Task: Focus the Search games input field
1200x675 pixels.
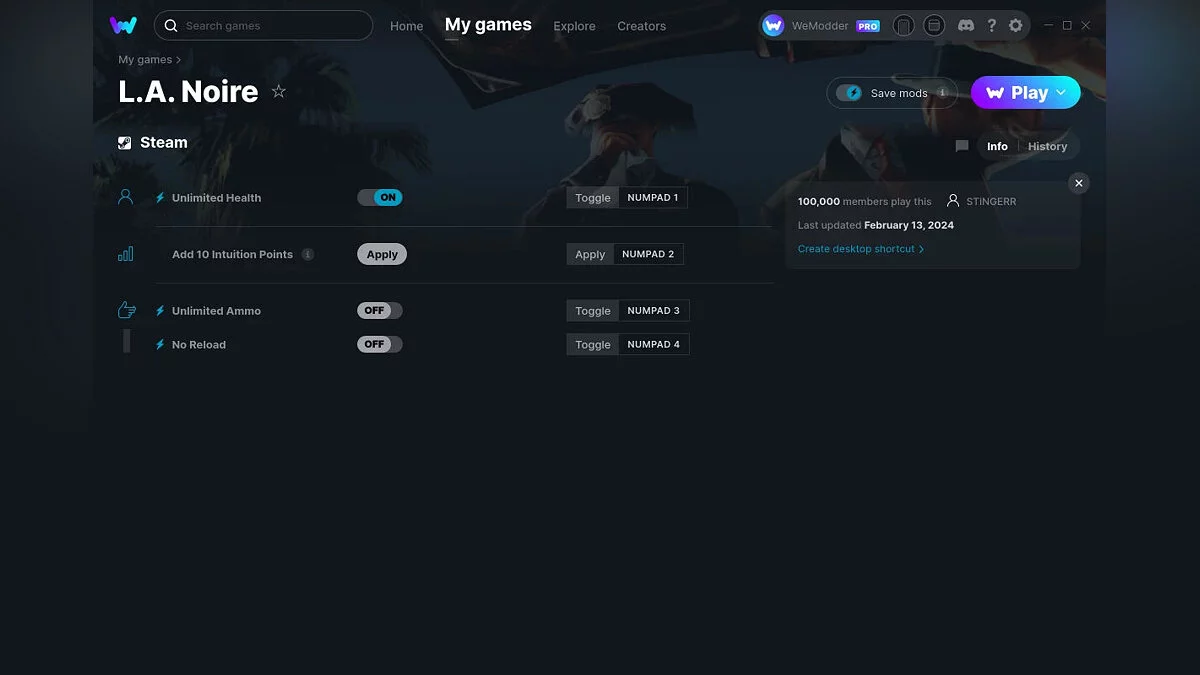Action: coord(270,26)
